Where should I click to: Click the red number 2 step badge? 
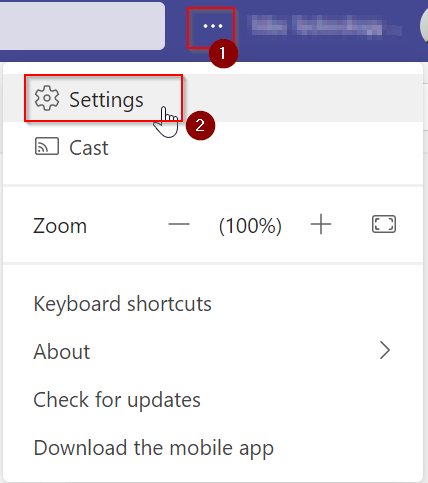pyautogui.click(x=200, y=125)
